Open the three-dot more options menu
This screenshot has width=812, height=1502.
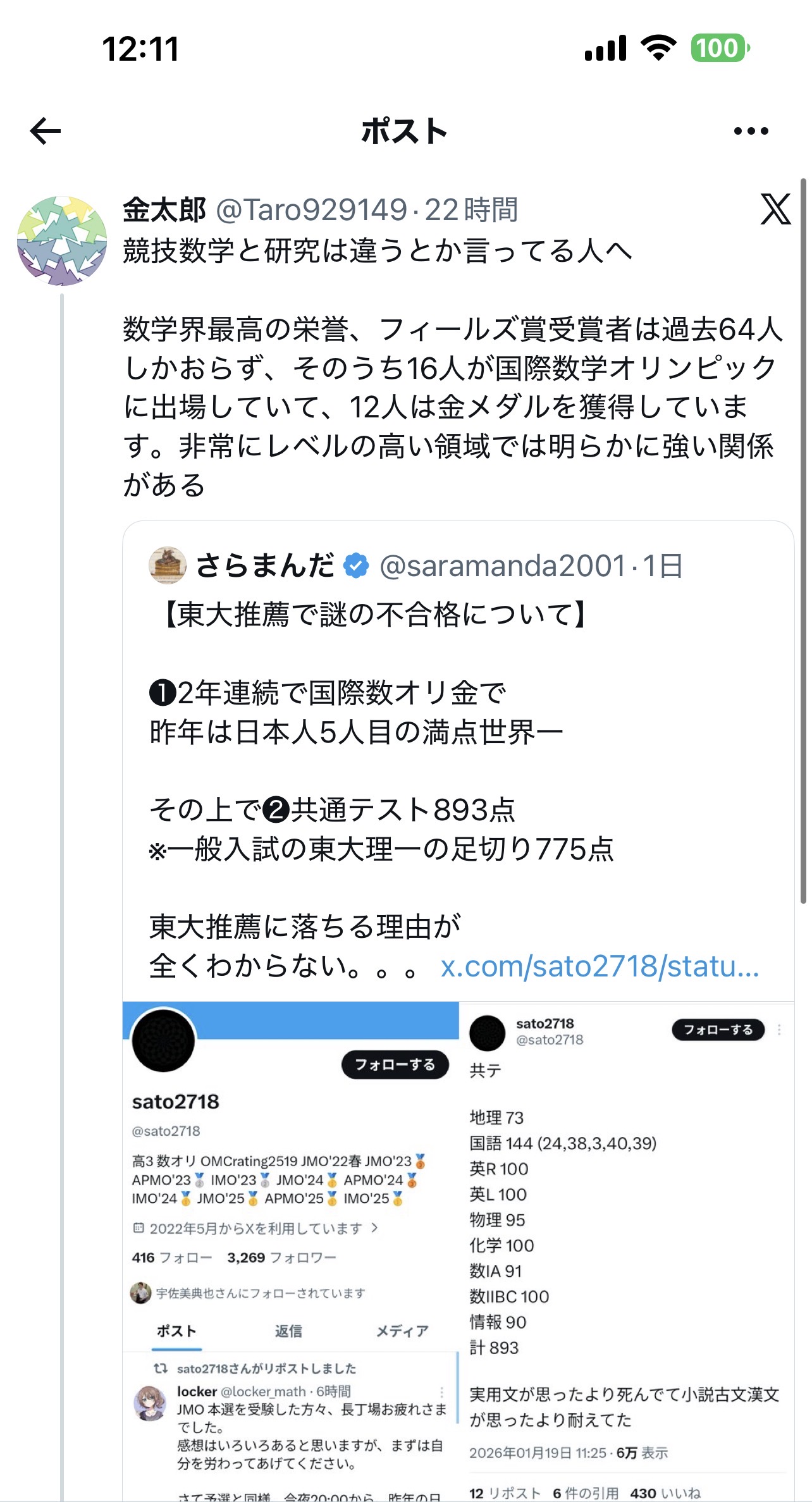pos(751,131)
